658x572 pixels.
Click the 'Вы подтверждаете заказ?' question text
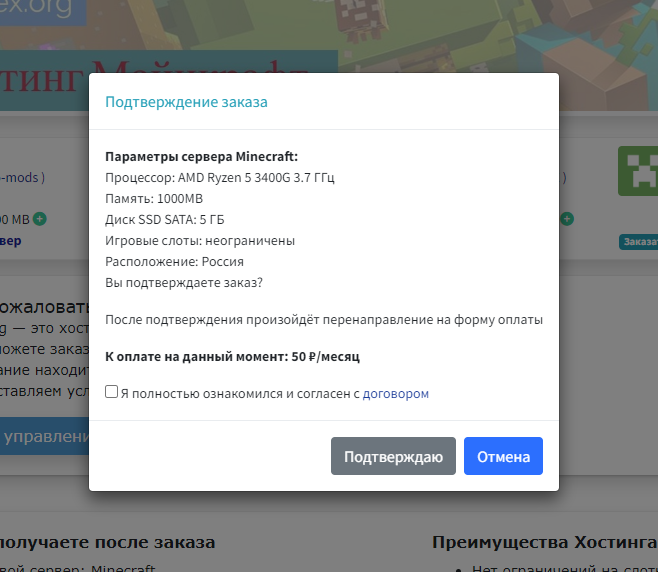[x=184, y=282]
